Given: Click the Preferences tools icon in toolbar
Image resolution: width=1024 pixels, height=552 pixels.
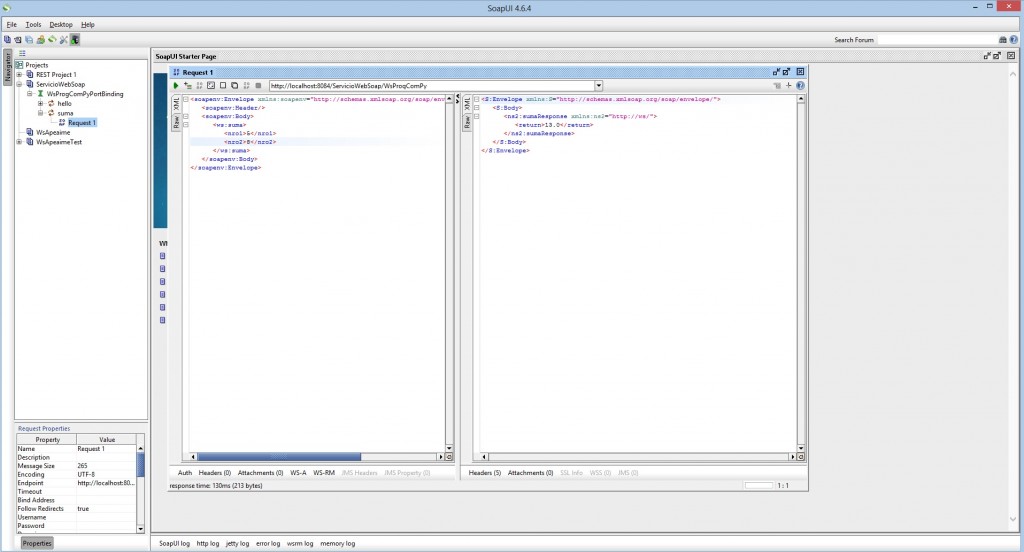Looking at the screenshot, I should 63,40.
